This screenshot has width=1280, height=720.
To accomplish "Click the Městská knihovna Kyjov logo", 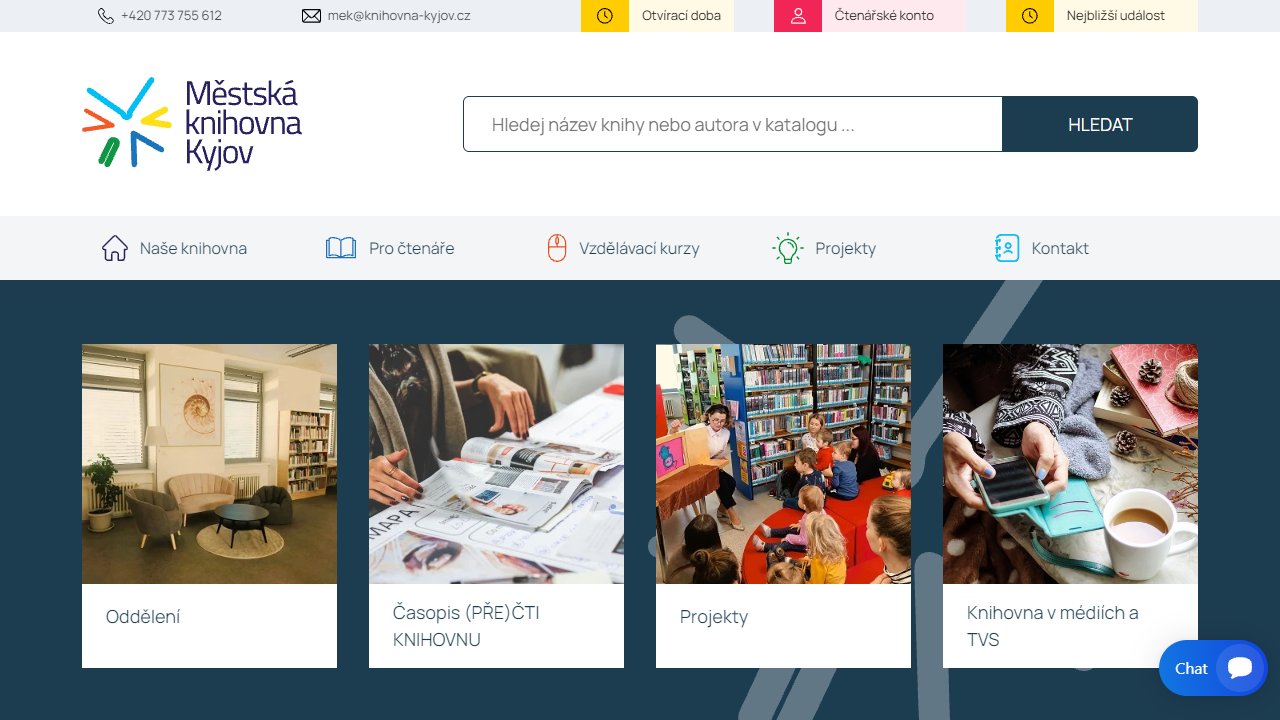I will coord(192,123).
